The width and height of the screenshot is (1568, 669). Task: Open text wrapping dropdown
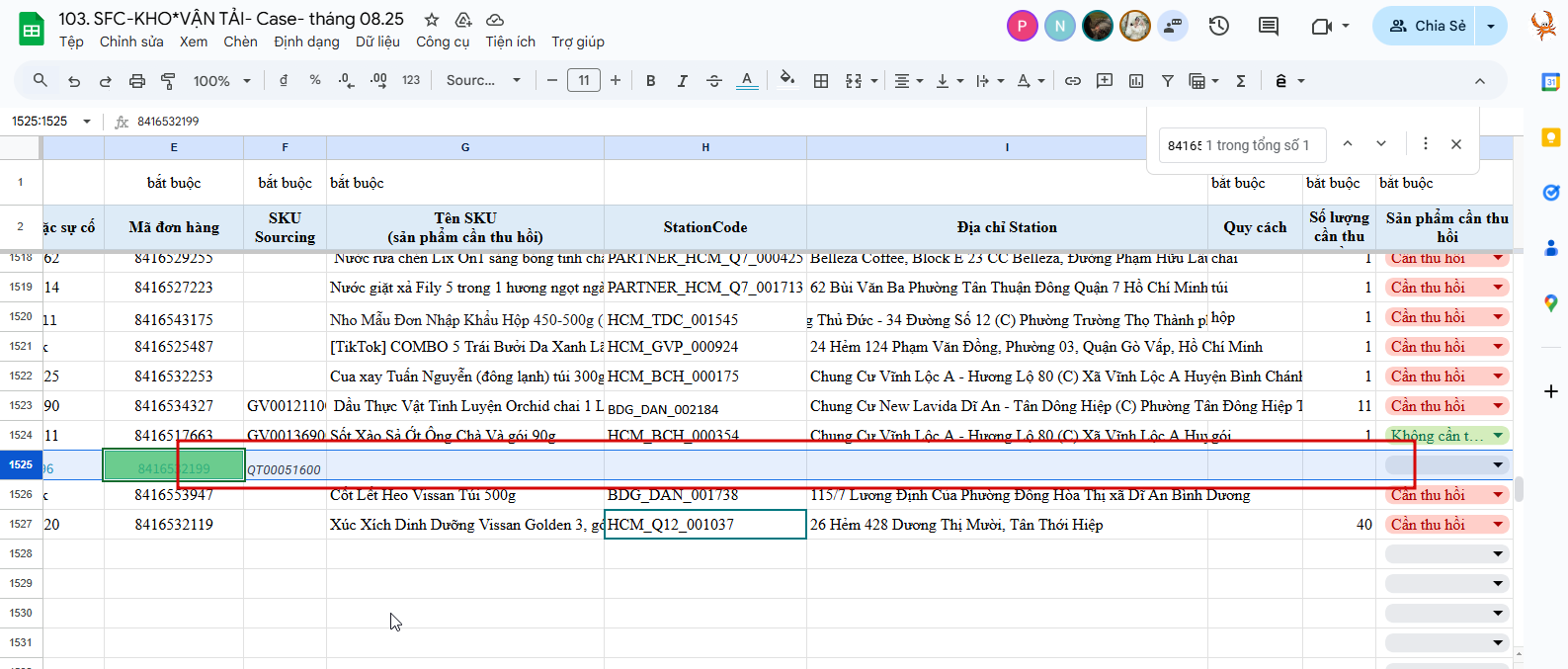click(990, 81)
